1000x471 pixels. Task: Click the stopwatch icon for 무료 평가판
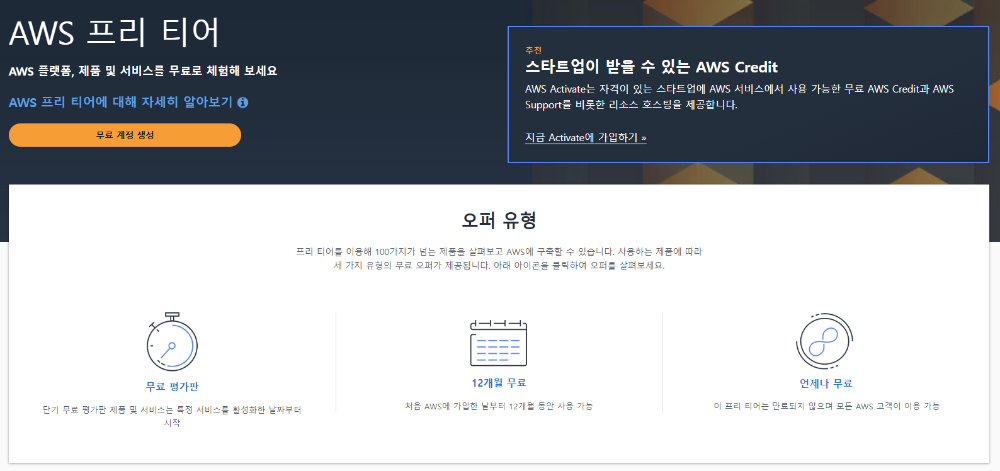172,341
